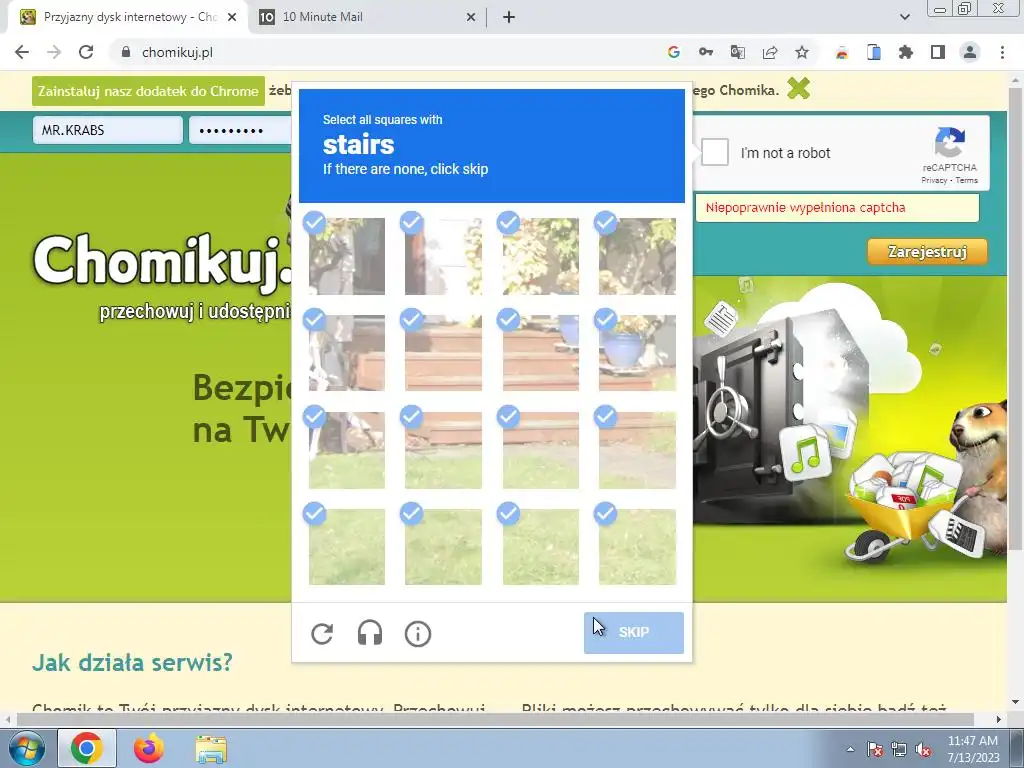Launch Firefox from the taskbar
This screenshot has height=768, width=1024.
149,748
